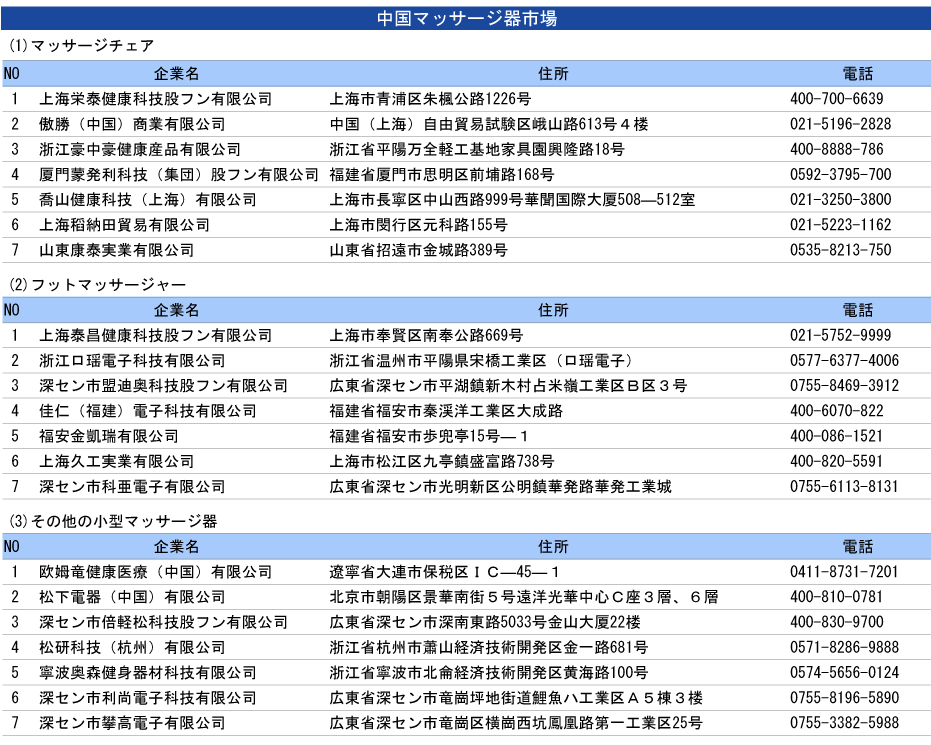Viewport: 931px width, 745px height.
Task: Click "厦門蒙発利科技（集団）股フン有限公司"
Action: [179, 175]
